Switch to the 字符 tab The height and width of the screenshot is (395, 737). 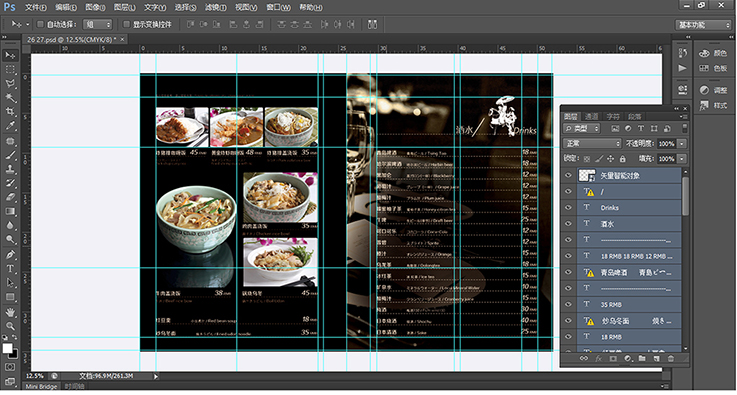click(x=612, y=116)
